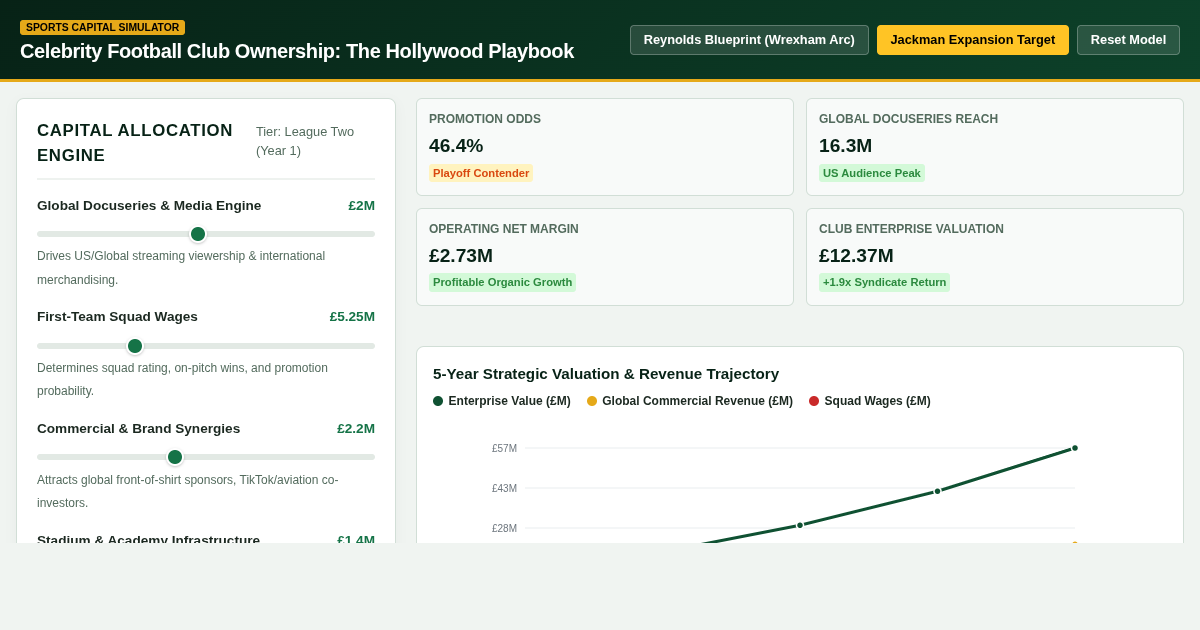Click the £57M data point on the enterprise value line

(1075, 448)
